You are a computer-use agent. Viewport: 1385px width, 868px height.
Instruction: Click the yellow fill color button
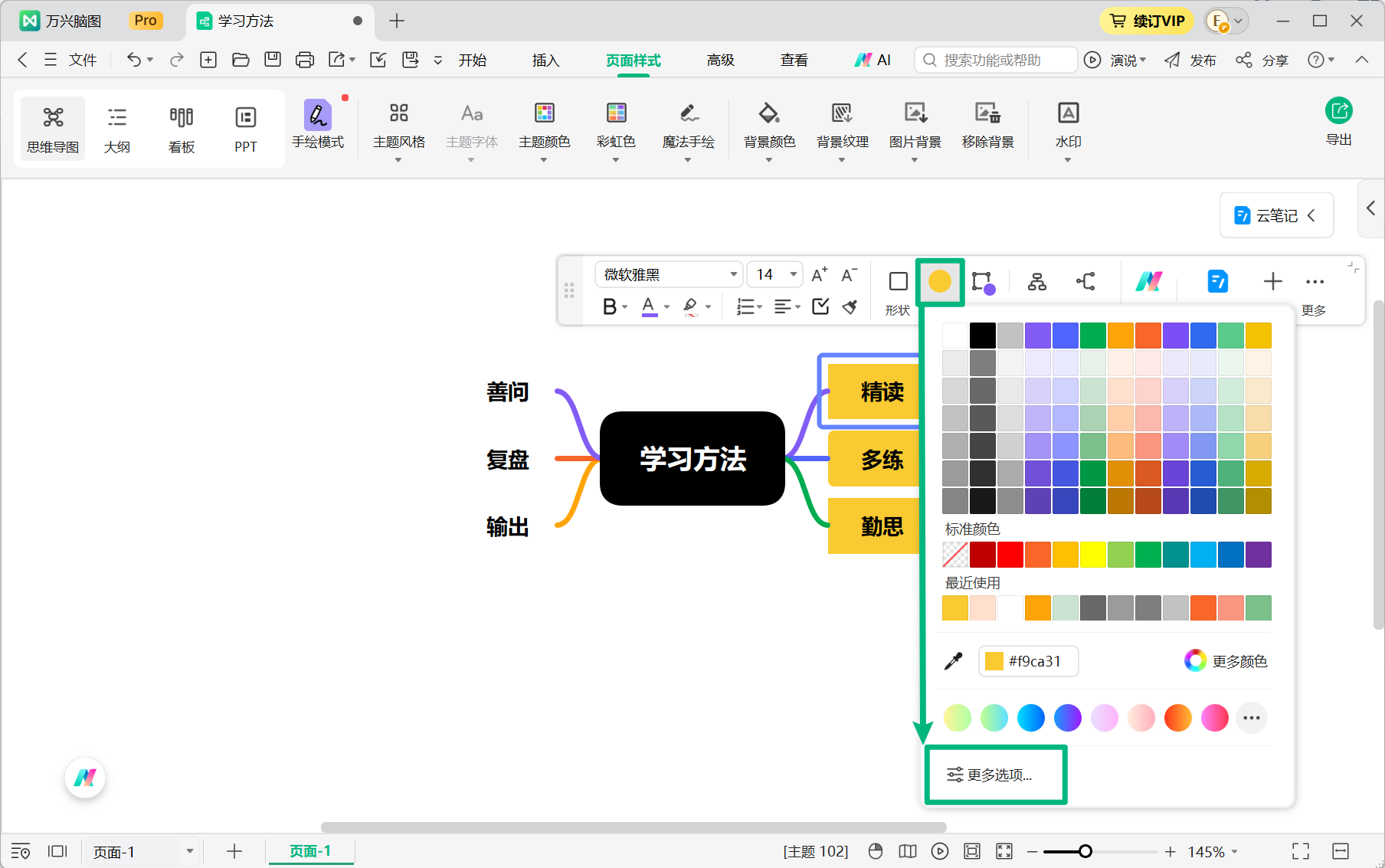pos(940,281)
